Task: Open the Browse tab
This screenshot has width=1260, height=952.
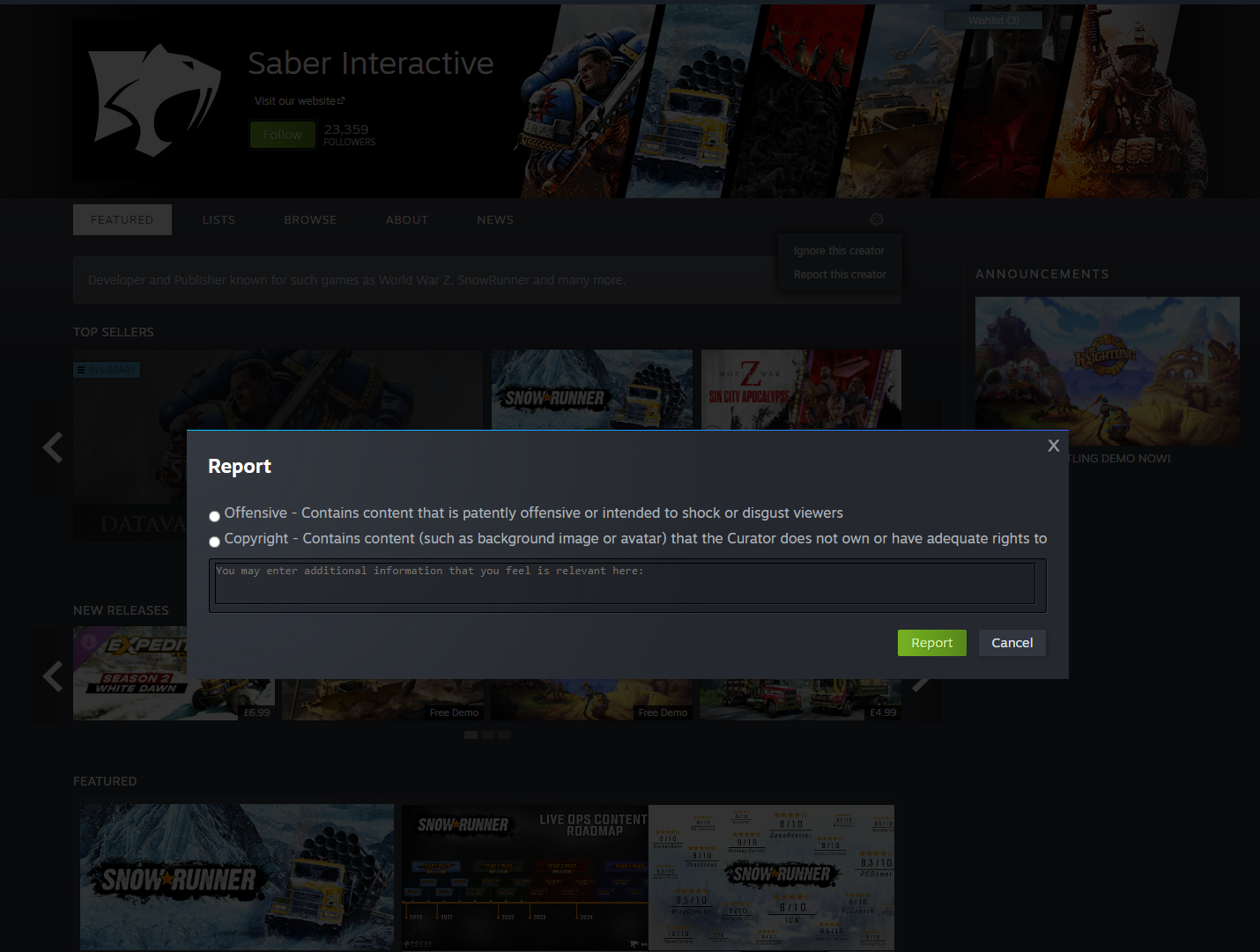Action: pos(310,220)
